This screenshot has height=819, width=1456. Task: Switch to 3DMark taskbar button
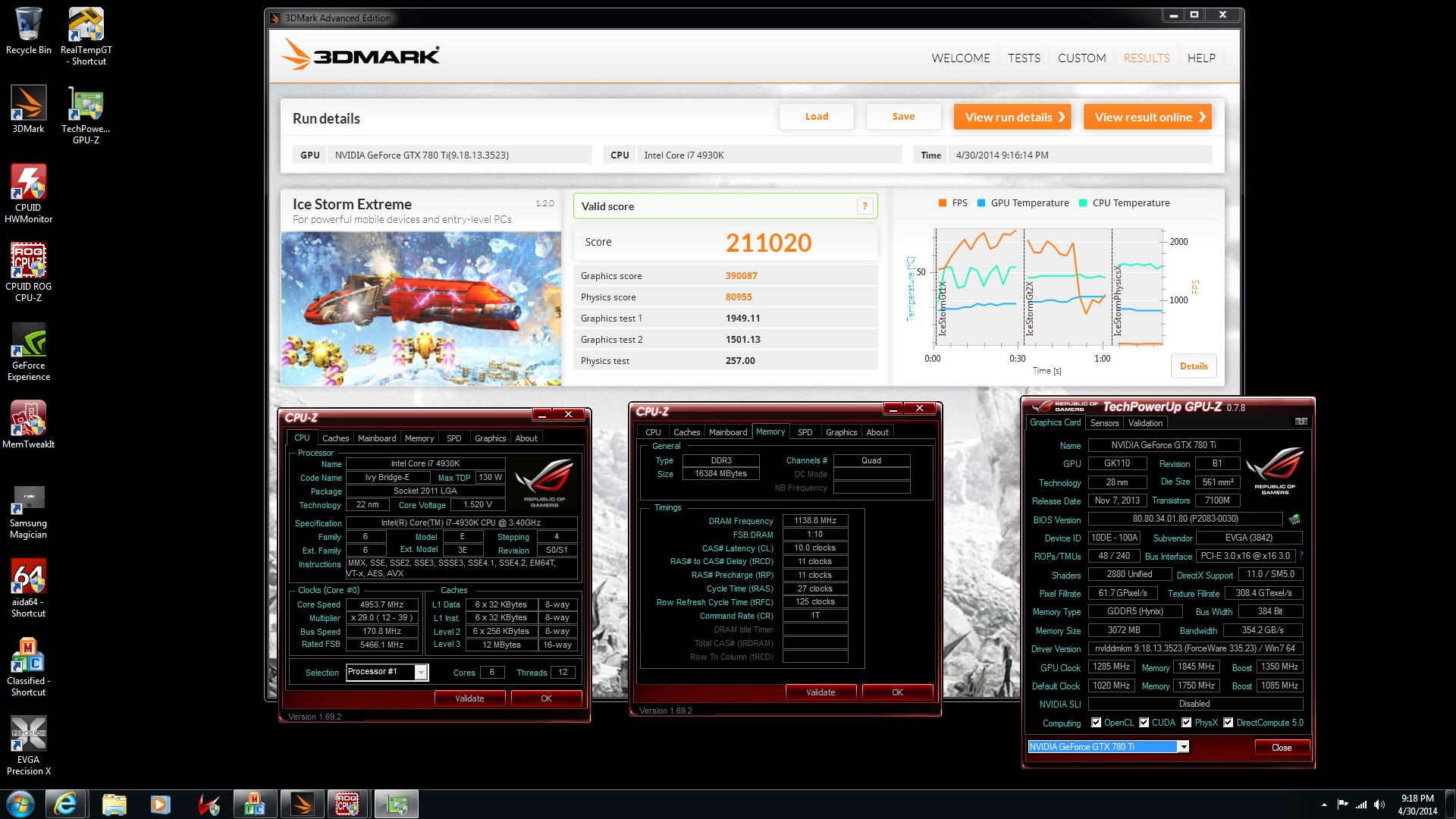(x=303, y=804)
